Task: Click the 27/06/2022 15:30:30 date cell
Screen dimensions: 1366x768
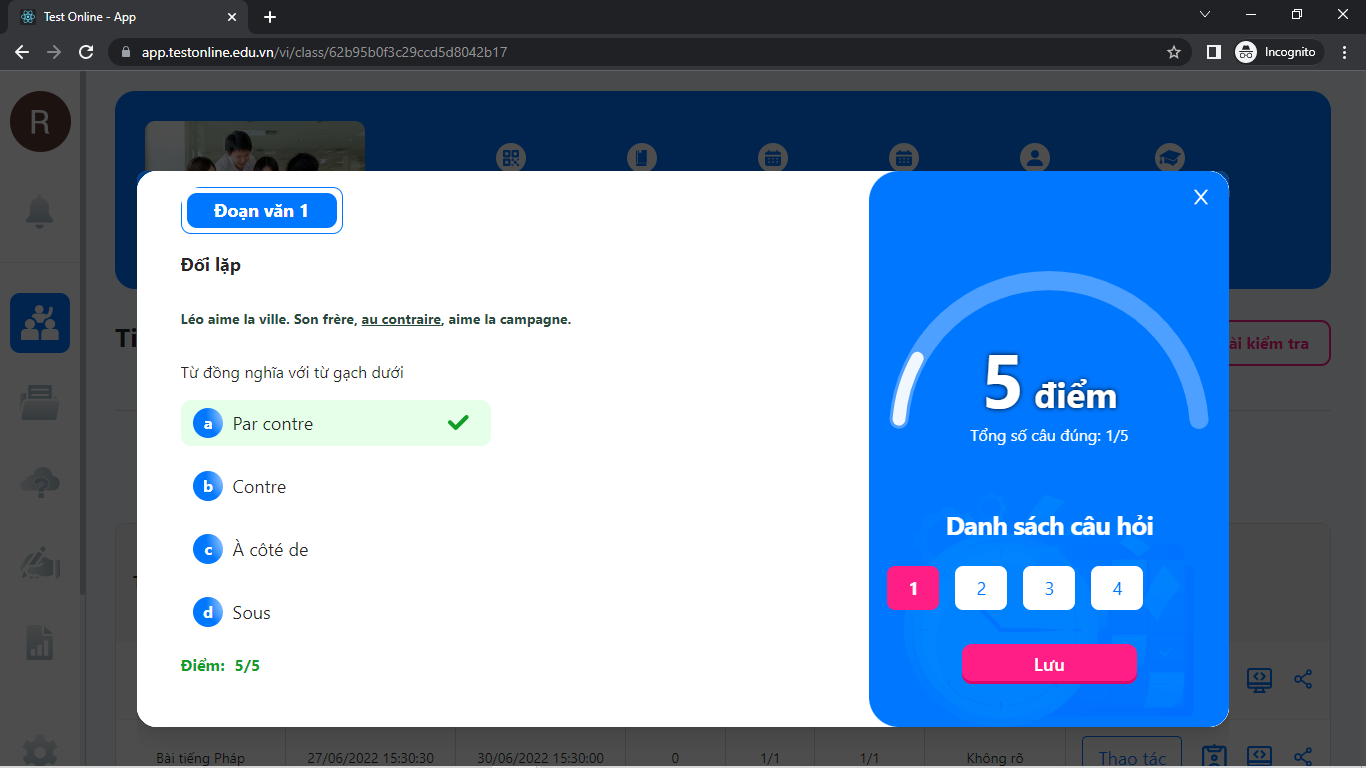Action: tap(370, 758)
